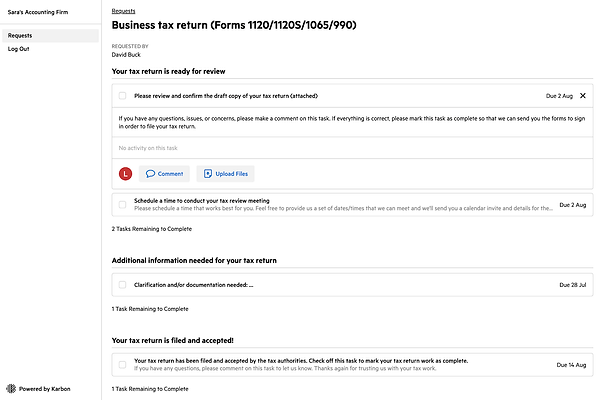
Task: Click the speech bubble Comment icon
Action: point(150,174)
